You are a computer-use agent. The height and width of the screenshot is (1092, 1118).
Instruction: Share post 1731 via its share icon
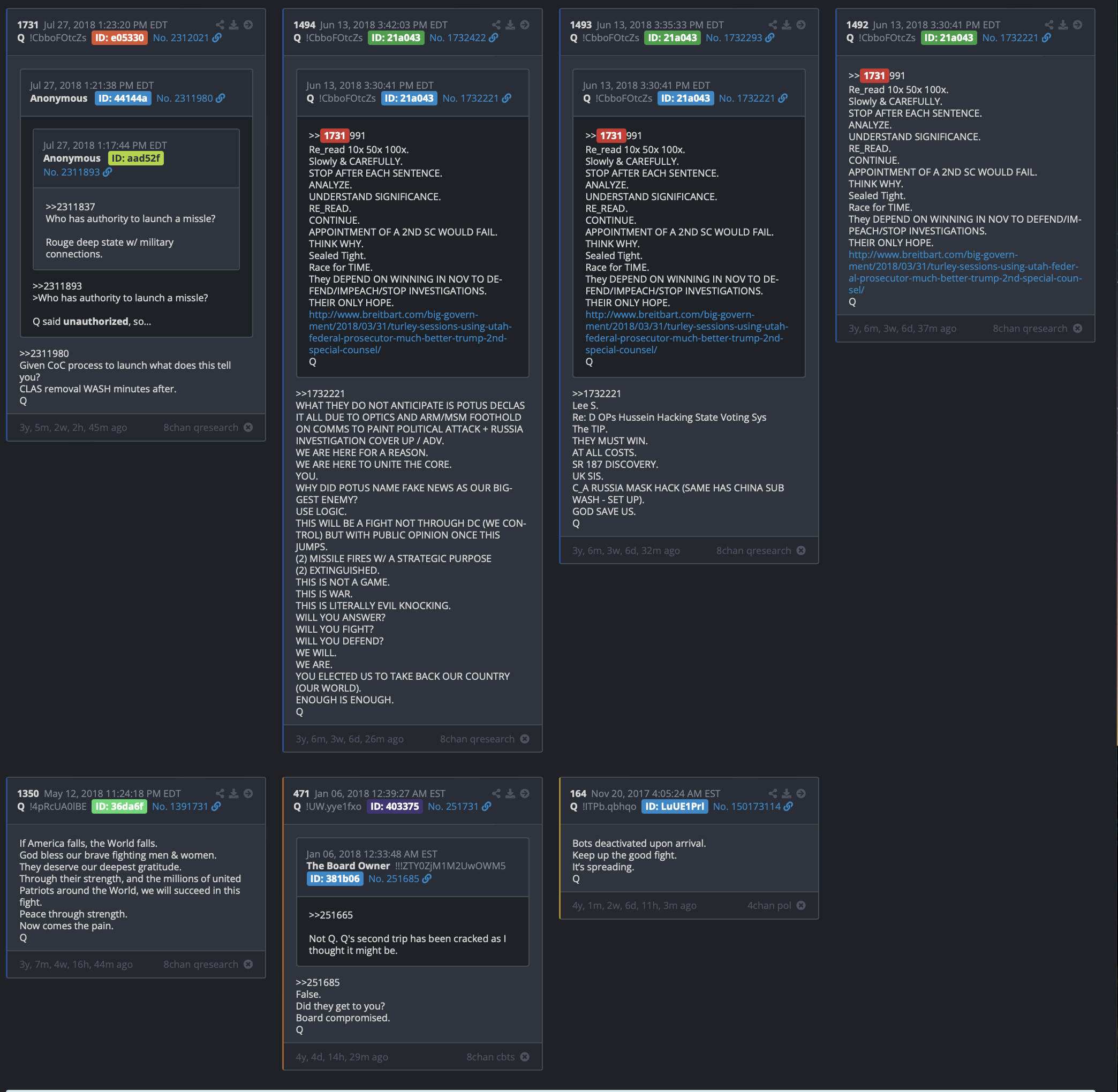point(220,25)
